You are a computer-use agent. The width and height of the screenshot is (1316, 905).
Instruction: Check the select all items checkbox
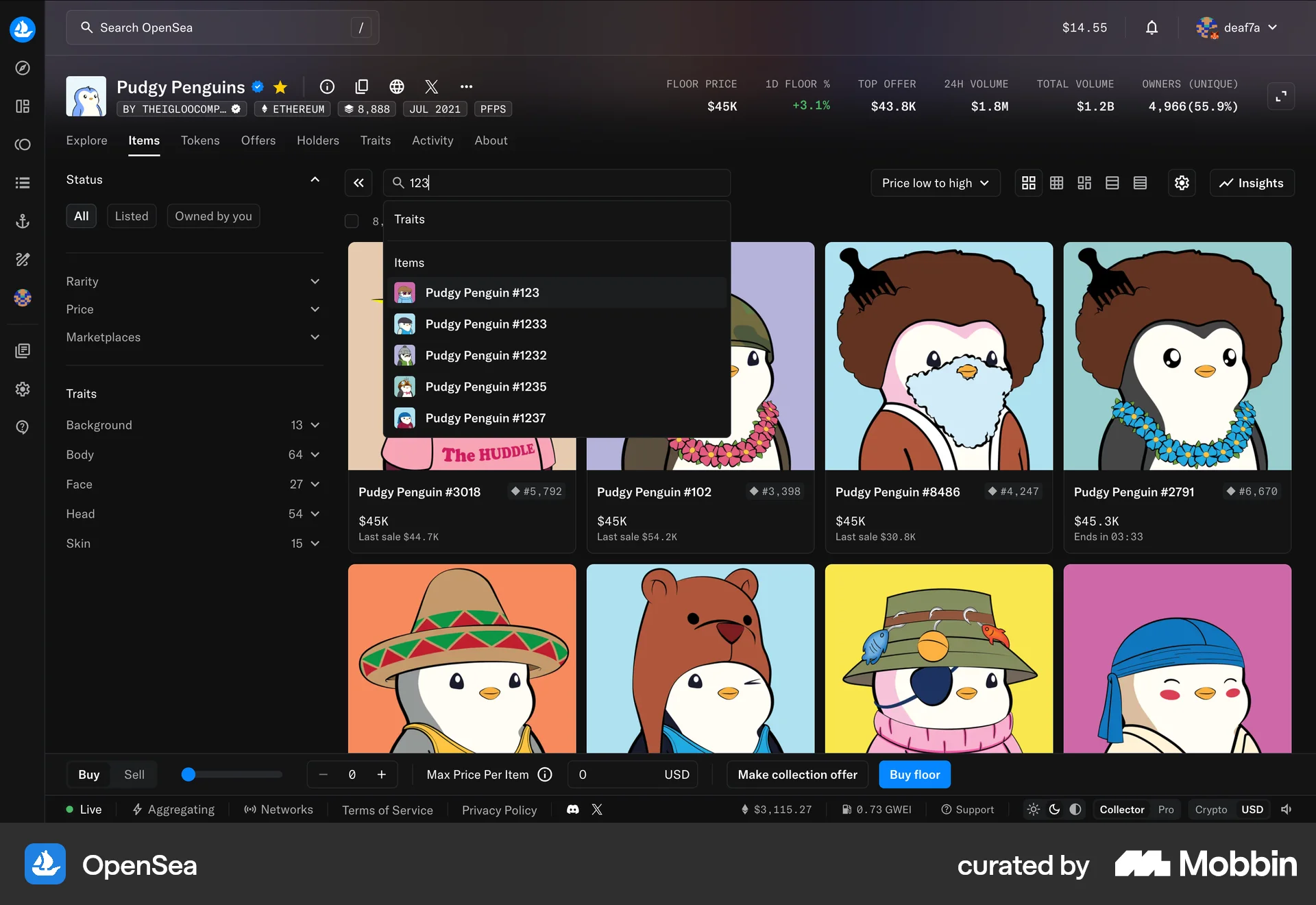352,221
